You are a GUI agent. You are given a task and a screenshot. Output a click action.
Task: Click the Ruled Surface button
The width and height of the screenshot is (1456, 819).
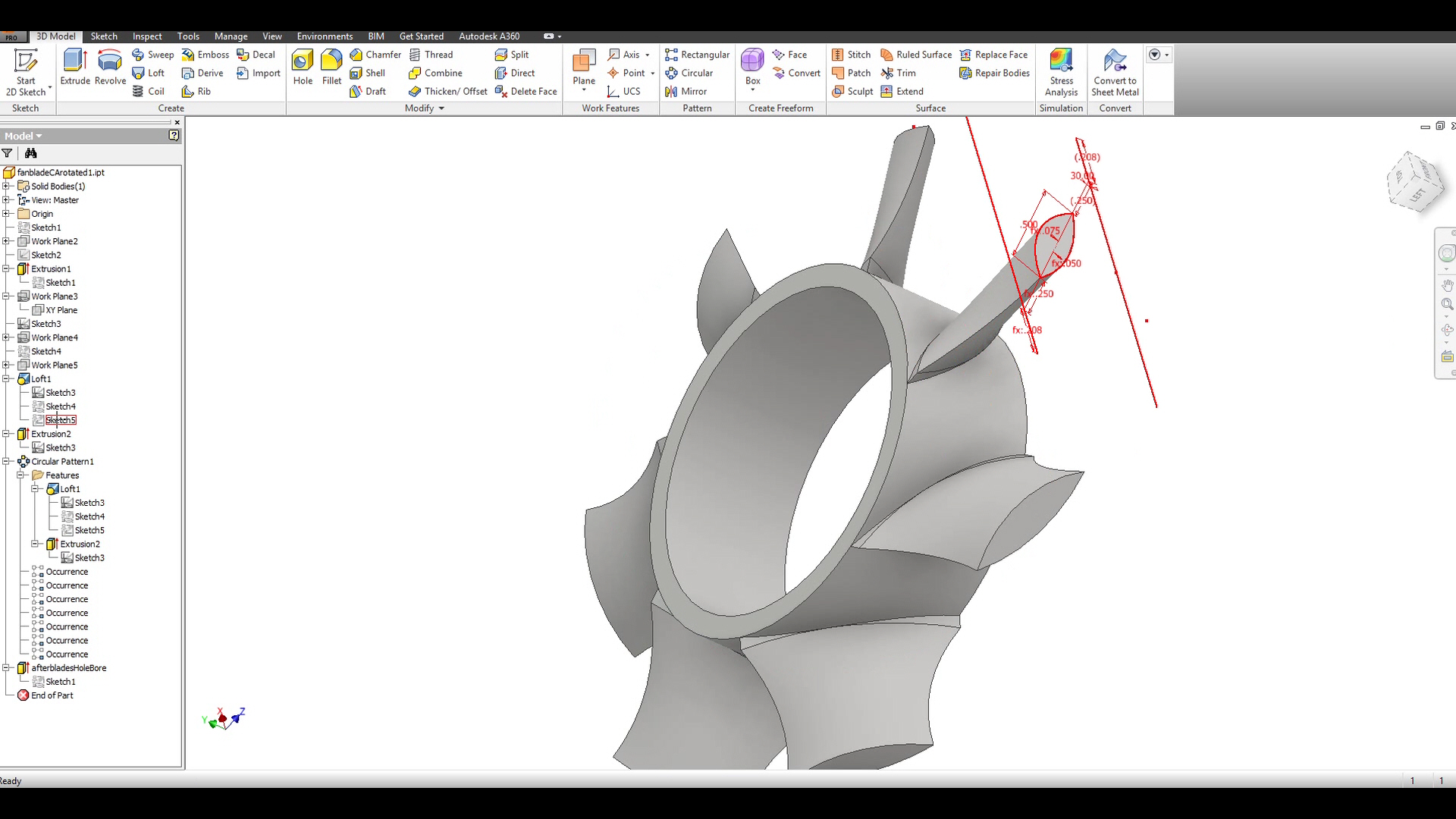pos(916,55)
